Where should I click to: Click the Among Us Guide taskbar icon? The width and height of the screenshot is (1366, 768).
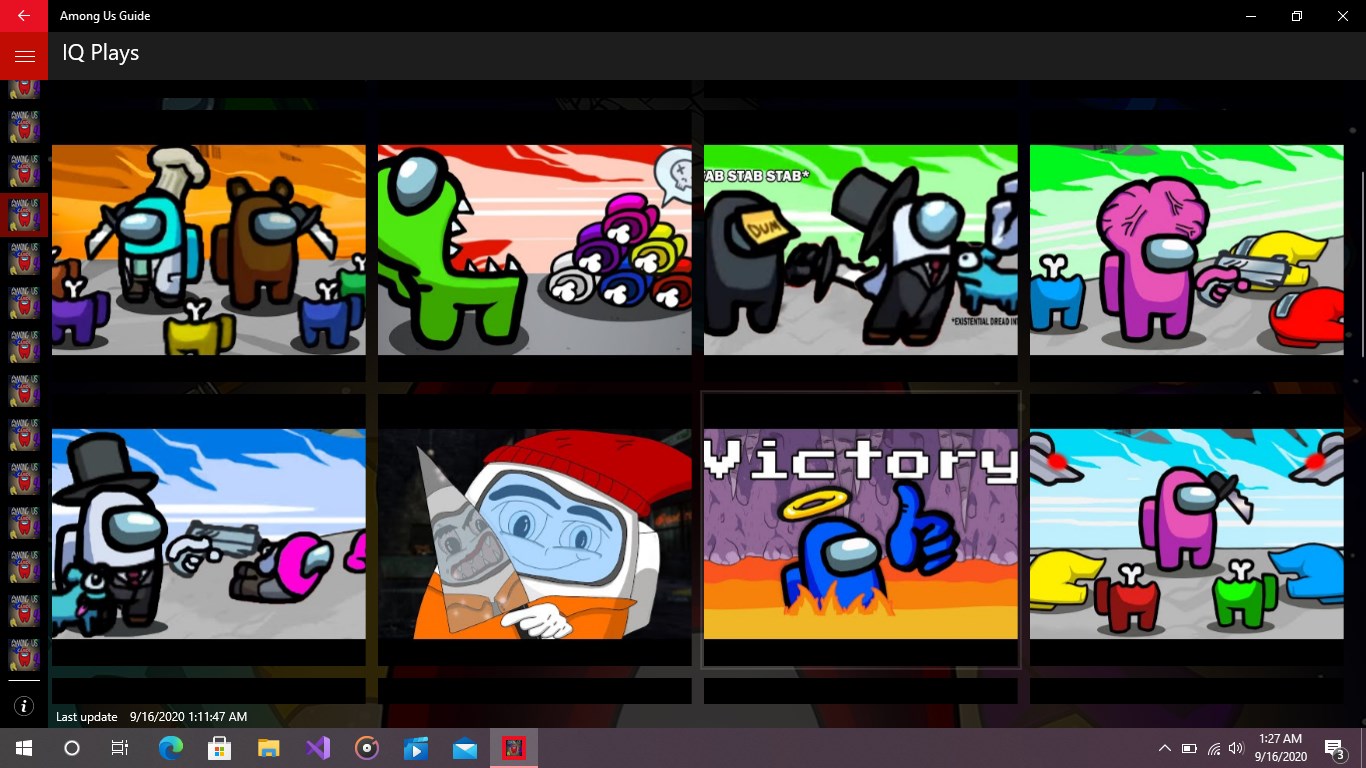pos(514,748)
